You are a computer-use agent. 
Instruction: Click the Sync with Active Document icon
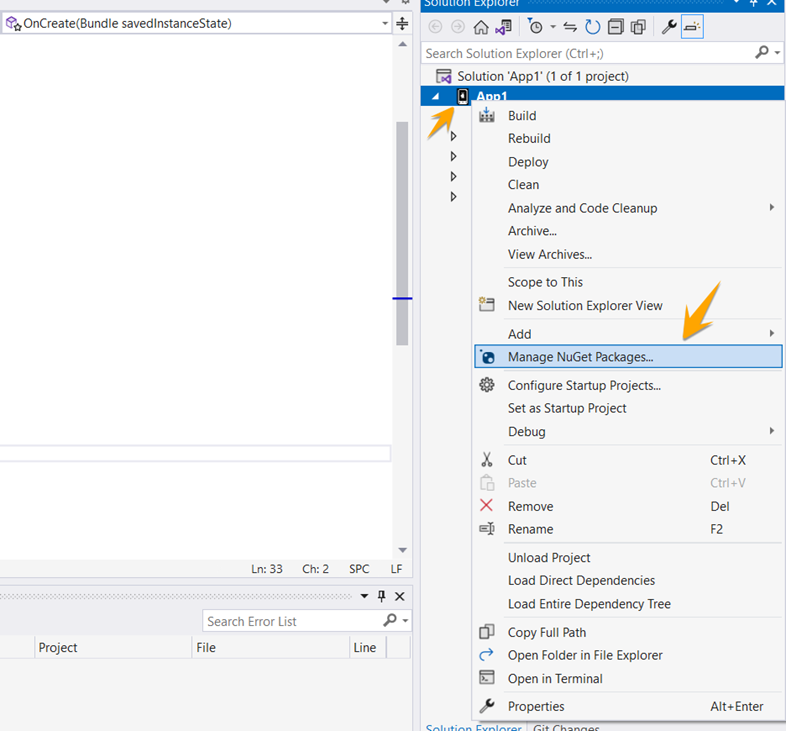[x=570, y=27]
